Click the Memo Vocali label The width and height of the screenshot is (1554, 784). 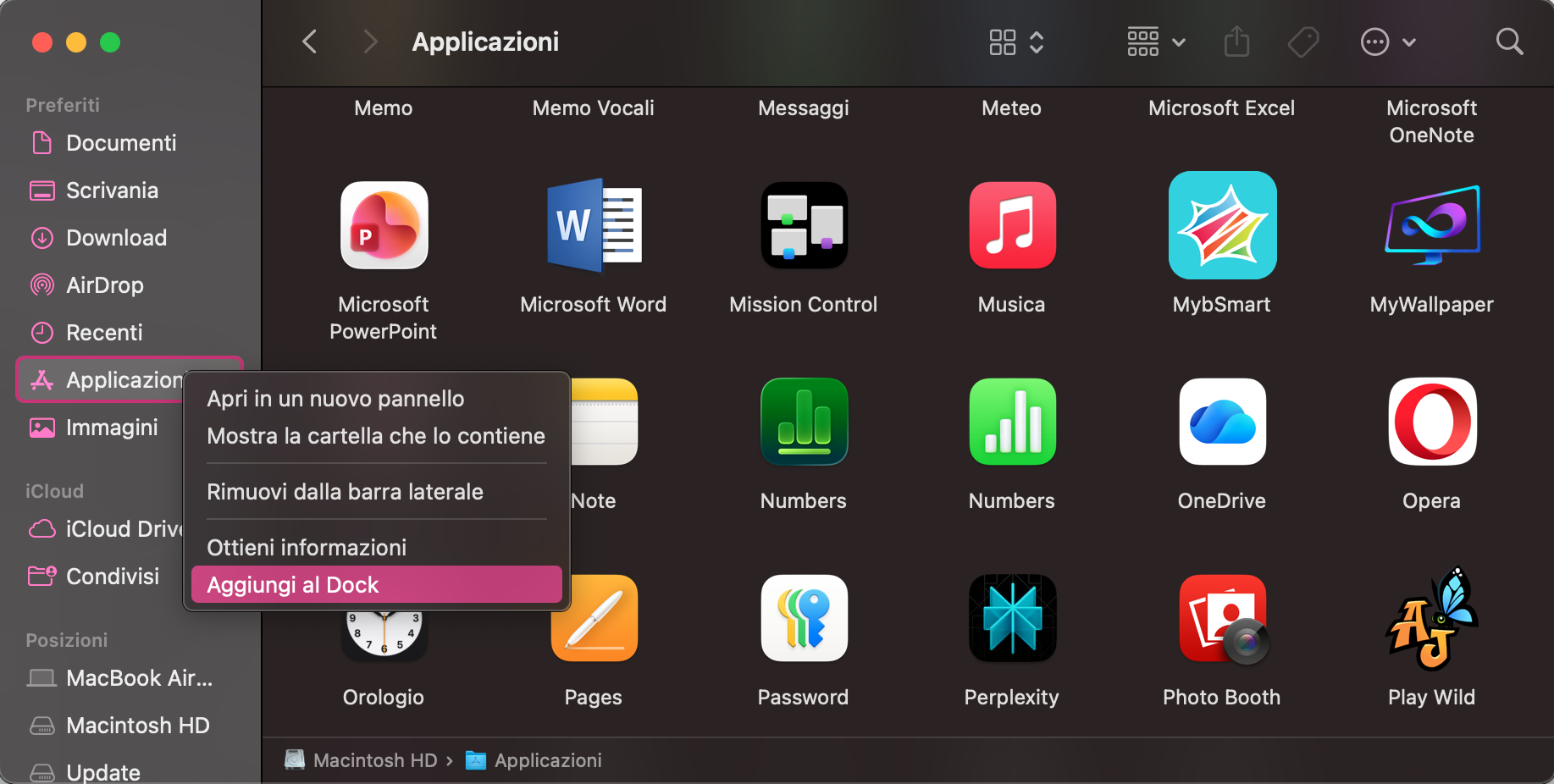[x=594, y=108]
